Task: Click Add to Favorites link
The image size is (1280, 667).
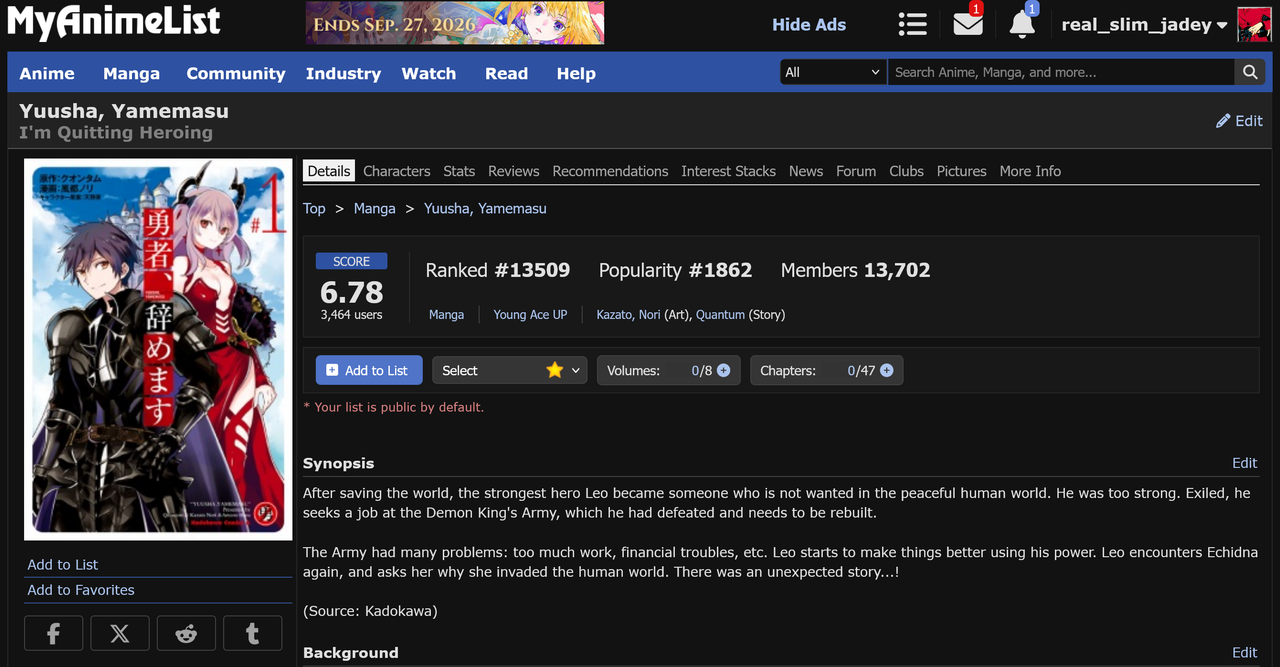Action: click(81, 590)
